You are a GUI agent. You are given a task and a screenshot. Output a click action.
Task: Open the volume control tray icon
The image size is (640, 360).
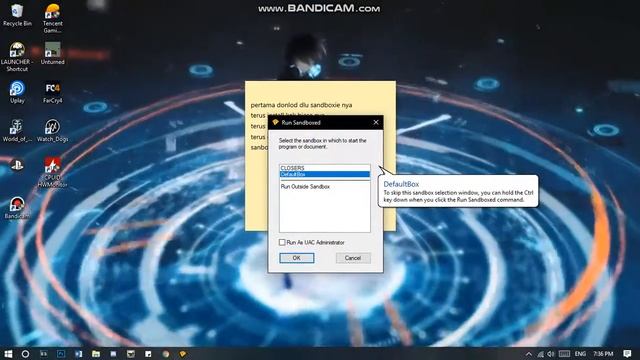tap(551, 354)
